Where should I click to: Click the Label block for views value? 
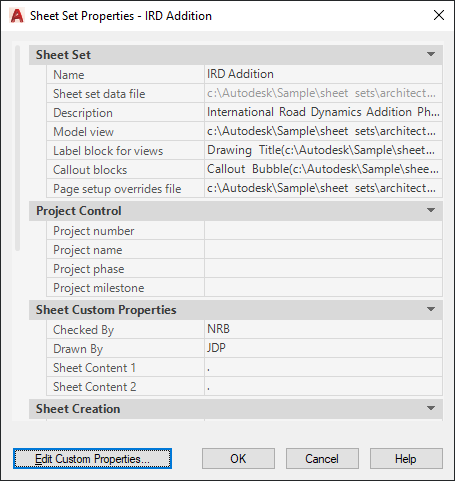pos(323,150)
